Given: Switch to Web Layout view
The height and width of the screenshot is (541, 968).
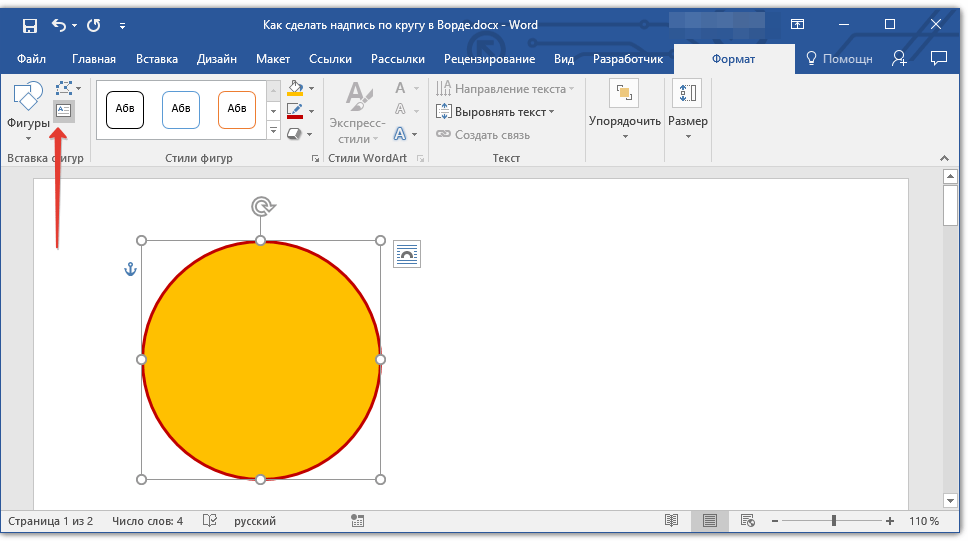Looking at the screenshot, I should (747, 521).
